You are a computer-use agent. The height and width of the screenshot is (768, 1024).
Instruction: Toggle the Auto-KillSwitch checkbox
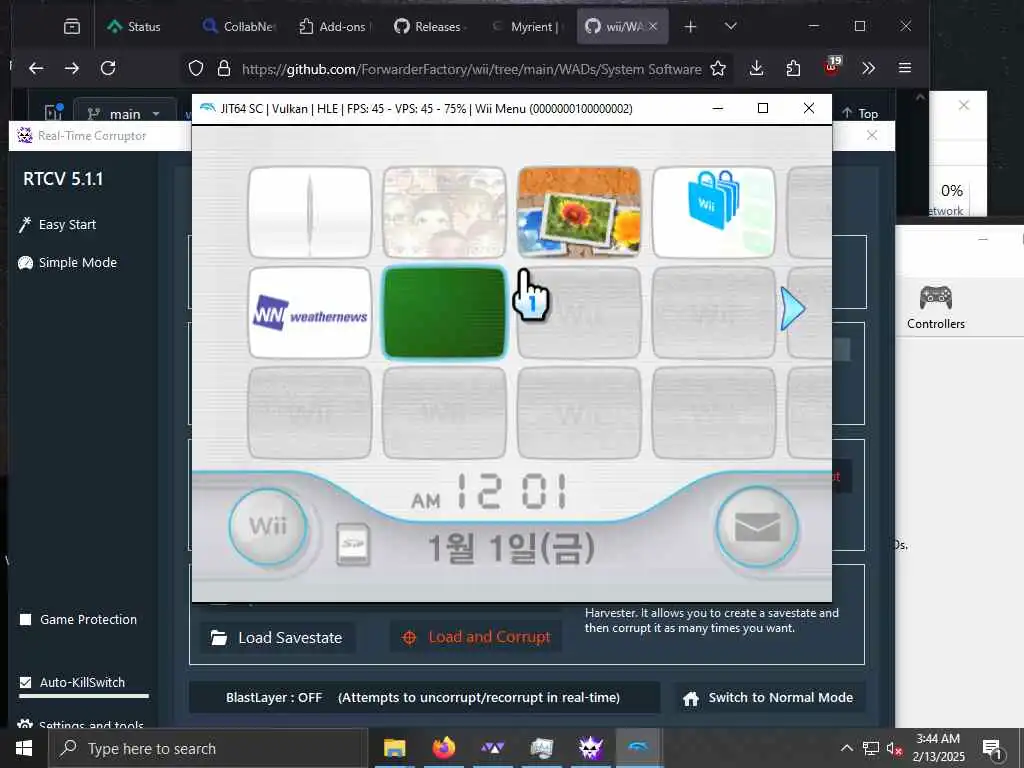(25, 682)
